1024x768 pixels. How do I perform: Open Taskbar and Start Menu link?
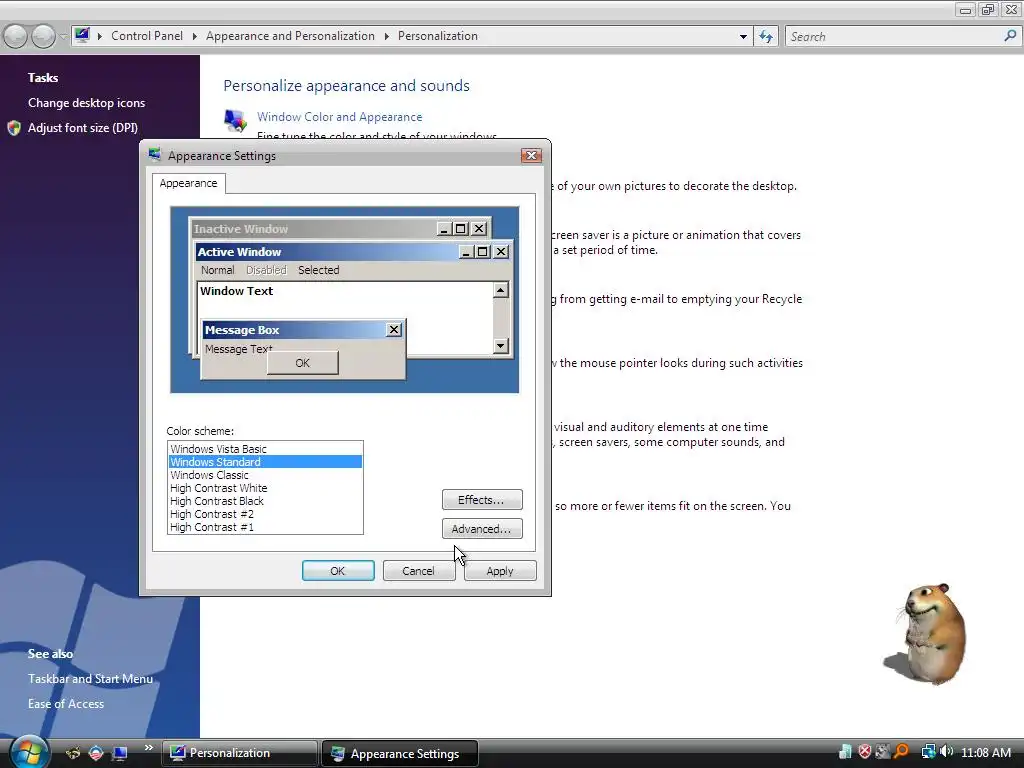coord(90,679)
